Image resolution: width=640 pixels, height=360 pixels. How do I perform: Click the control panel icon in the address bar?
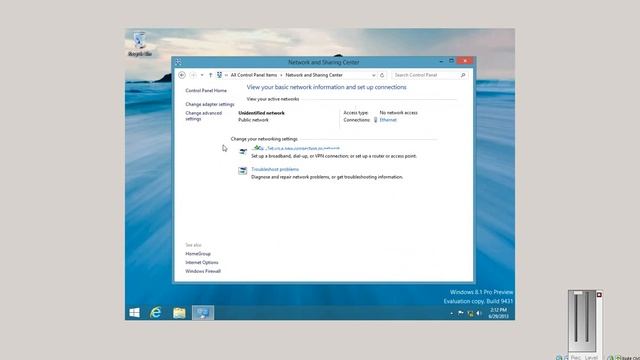(220, 75)
